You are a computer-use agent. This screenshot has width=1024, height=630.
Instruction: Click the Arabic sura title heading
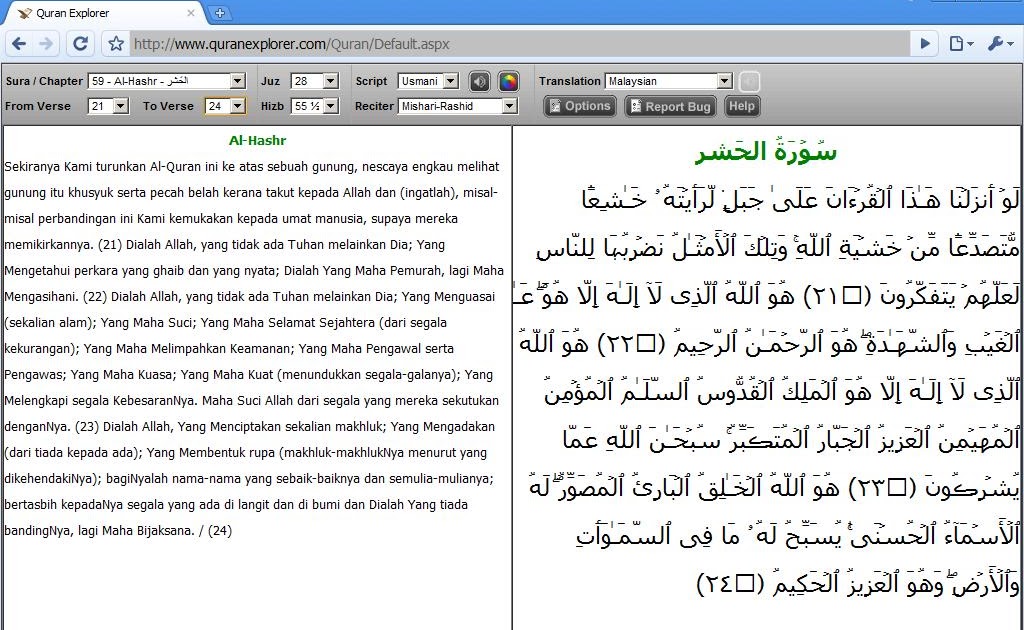(x=765, y=151)
